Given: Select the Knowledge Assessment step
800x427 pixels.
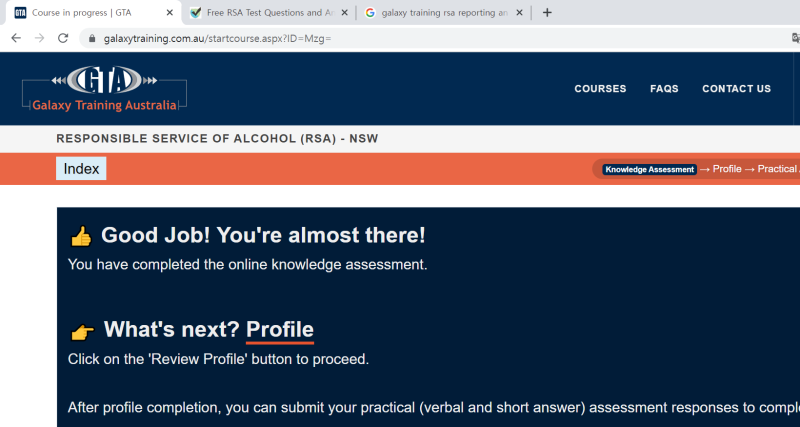Looking at the screenshot, I should (649, 169).
